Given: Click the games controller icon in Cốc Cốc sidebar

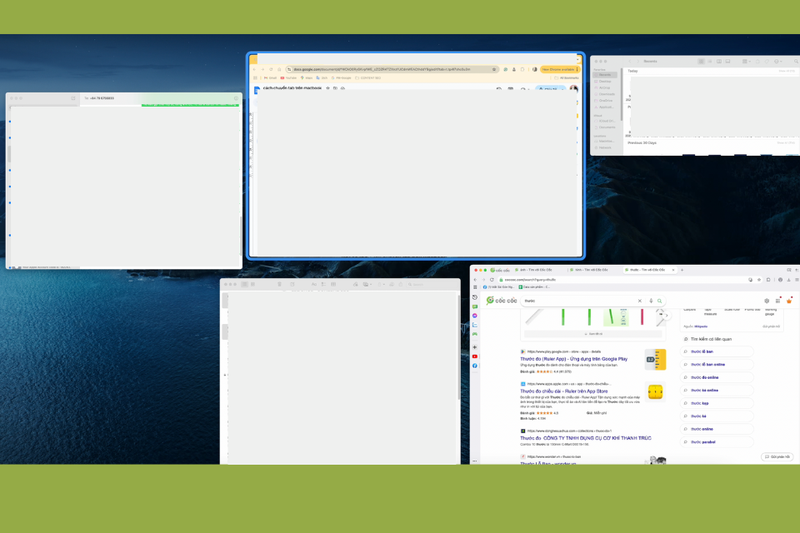Looking at the screenshot, I should (x=474, y=334).
